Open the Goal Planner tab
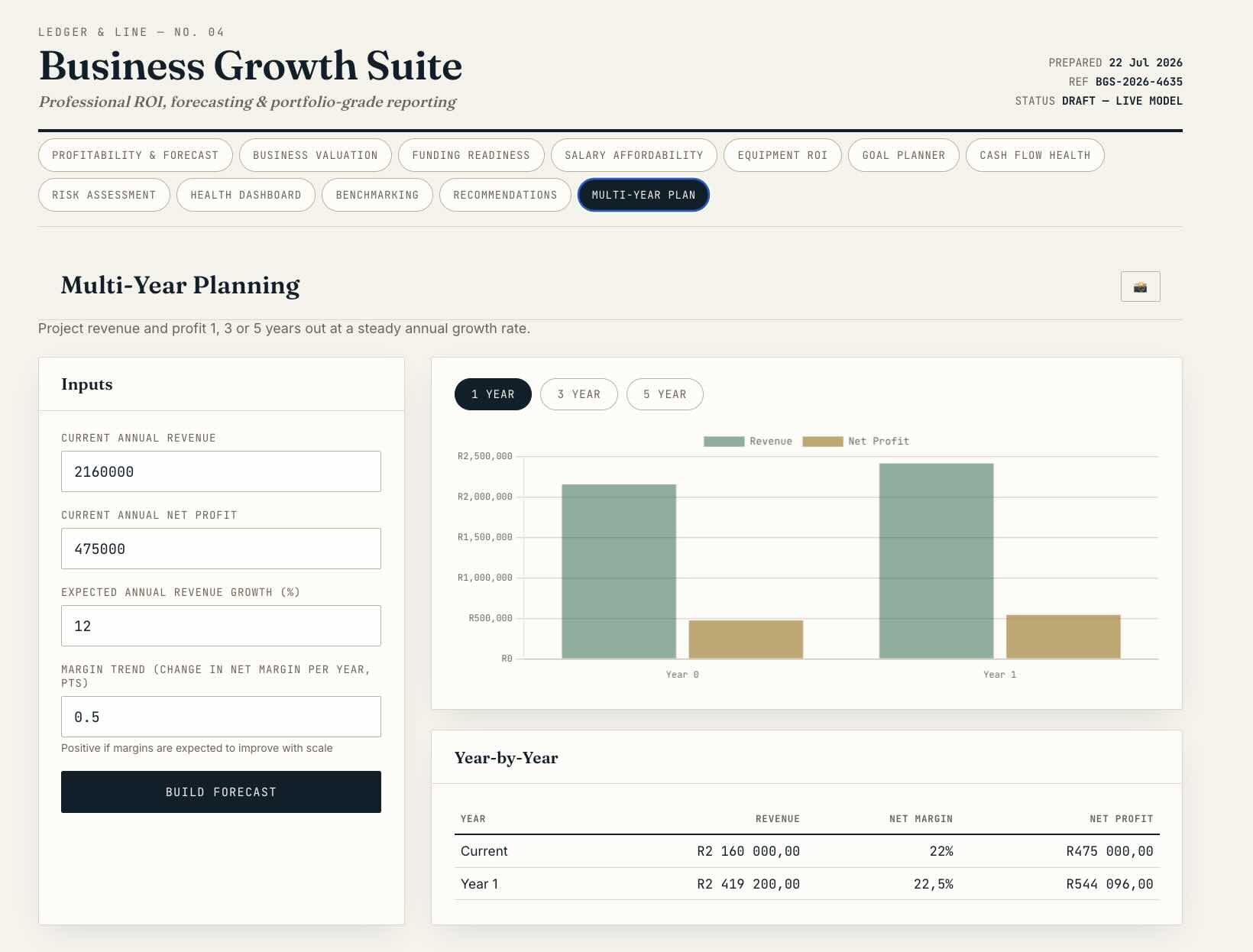This screenshot has width=1253, height=952. 904,155
